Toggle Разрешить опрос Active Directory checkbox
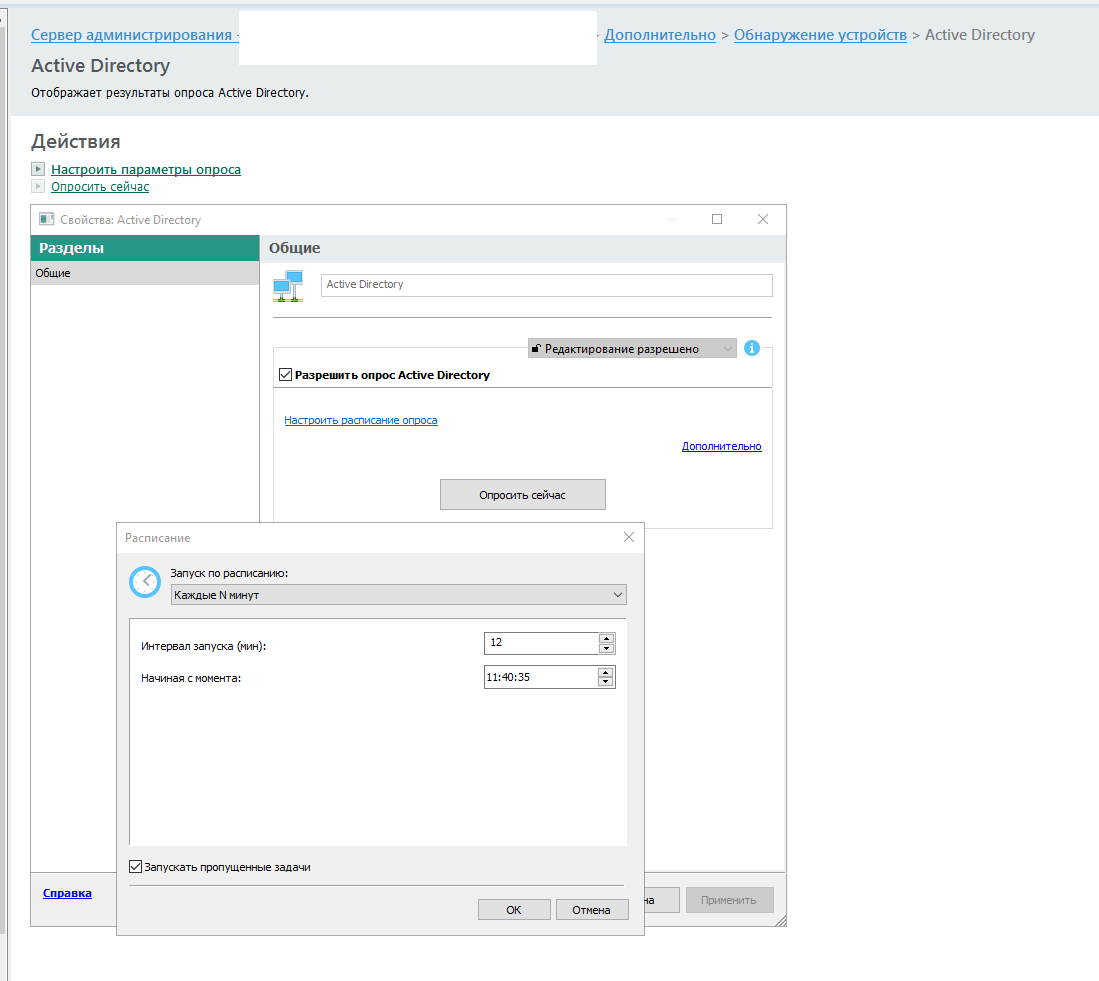Viewport: 1099px width, 981px height. [285, 375]
